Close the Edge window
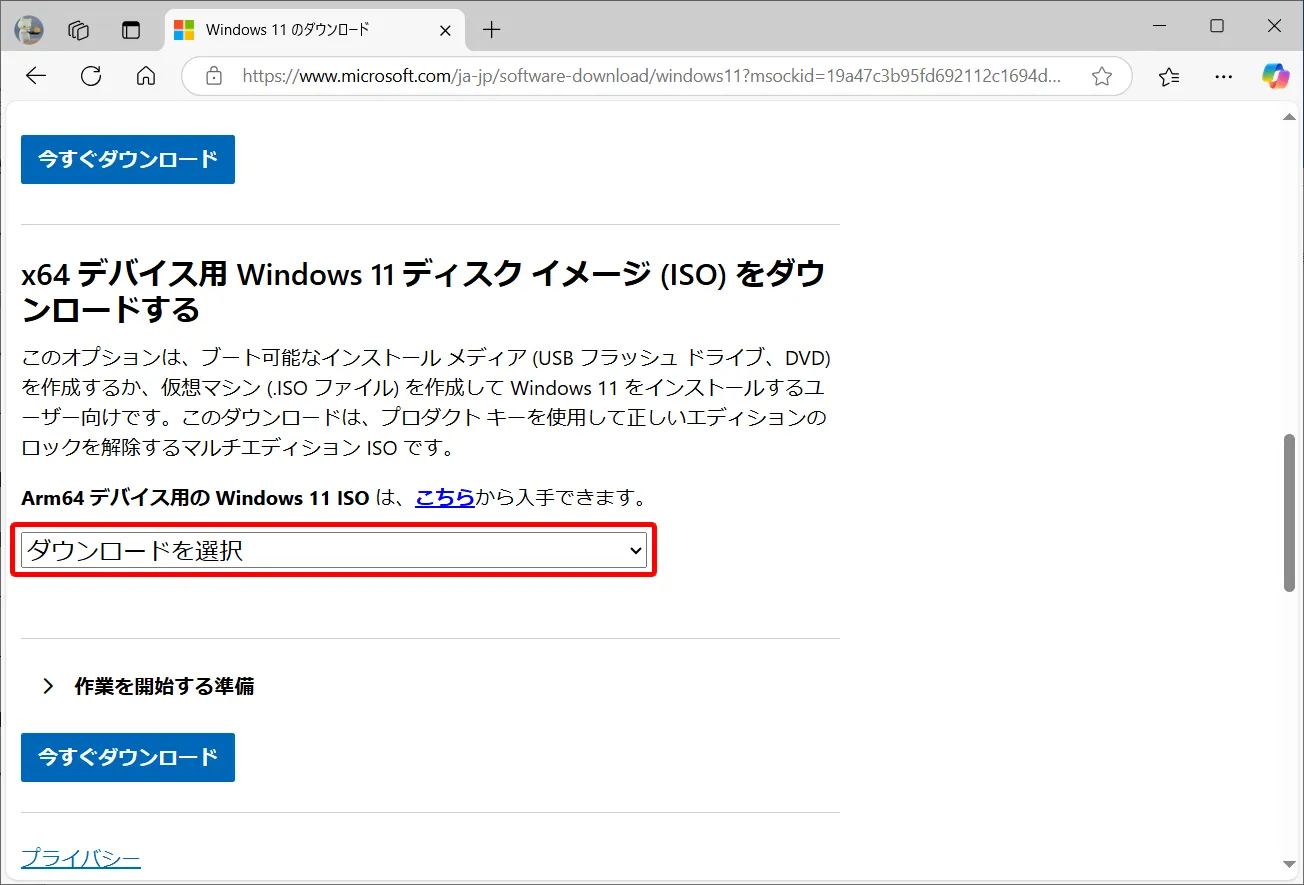1304x885 pixels. click(1275, 27)
